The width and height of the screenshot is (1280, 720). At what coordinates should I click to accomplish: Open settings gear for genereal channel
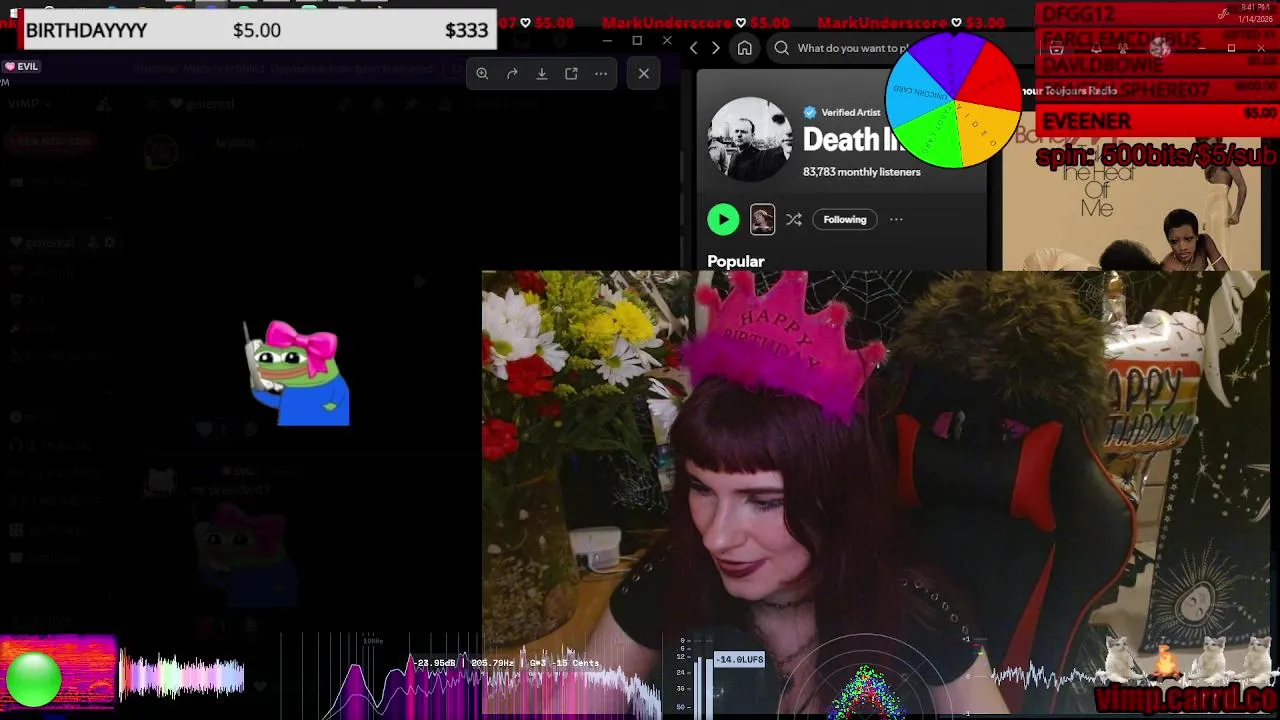pyautogui.click(x=110, y=242)
